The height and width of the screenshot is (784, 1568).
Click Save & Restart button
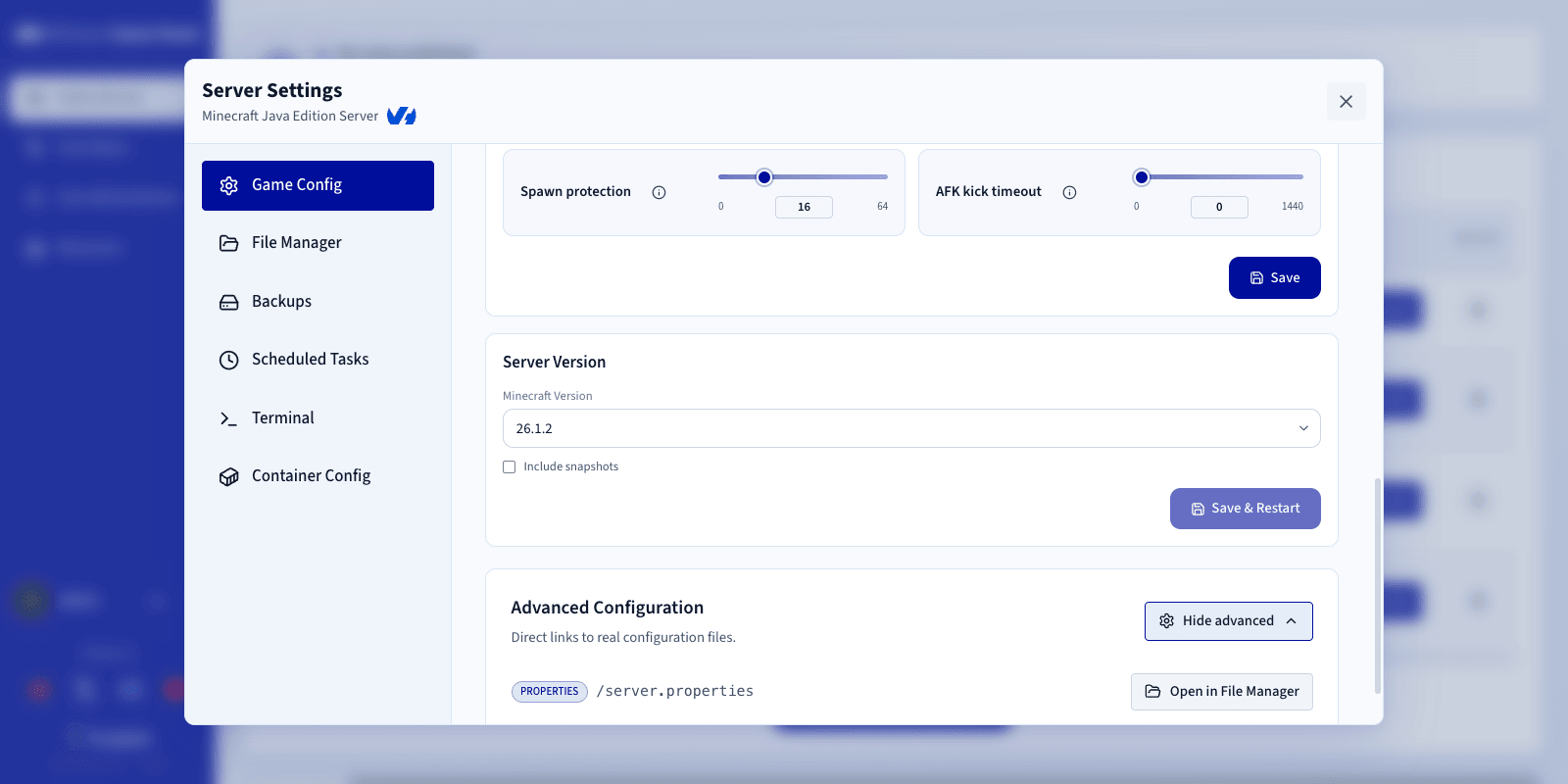pos(1246,509)
